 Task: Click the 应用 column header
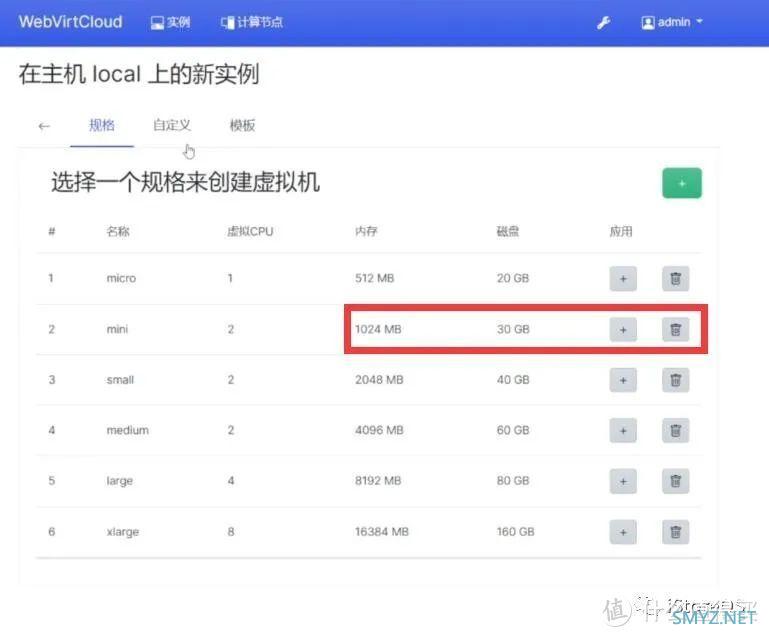tap(621, 231)
